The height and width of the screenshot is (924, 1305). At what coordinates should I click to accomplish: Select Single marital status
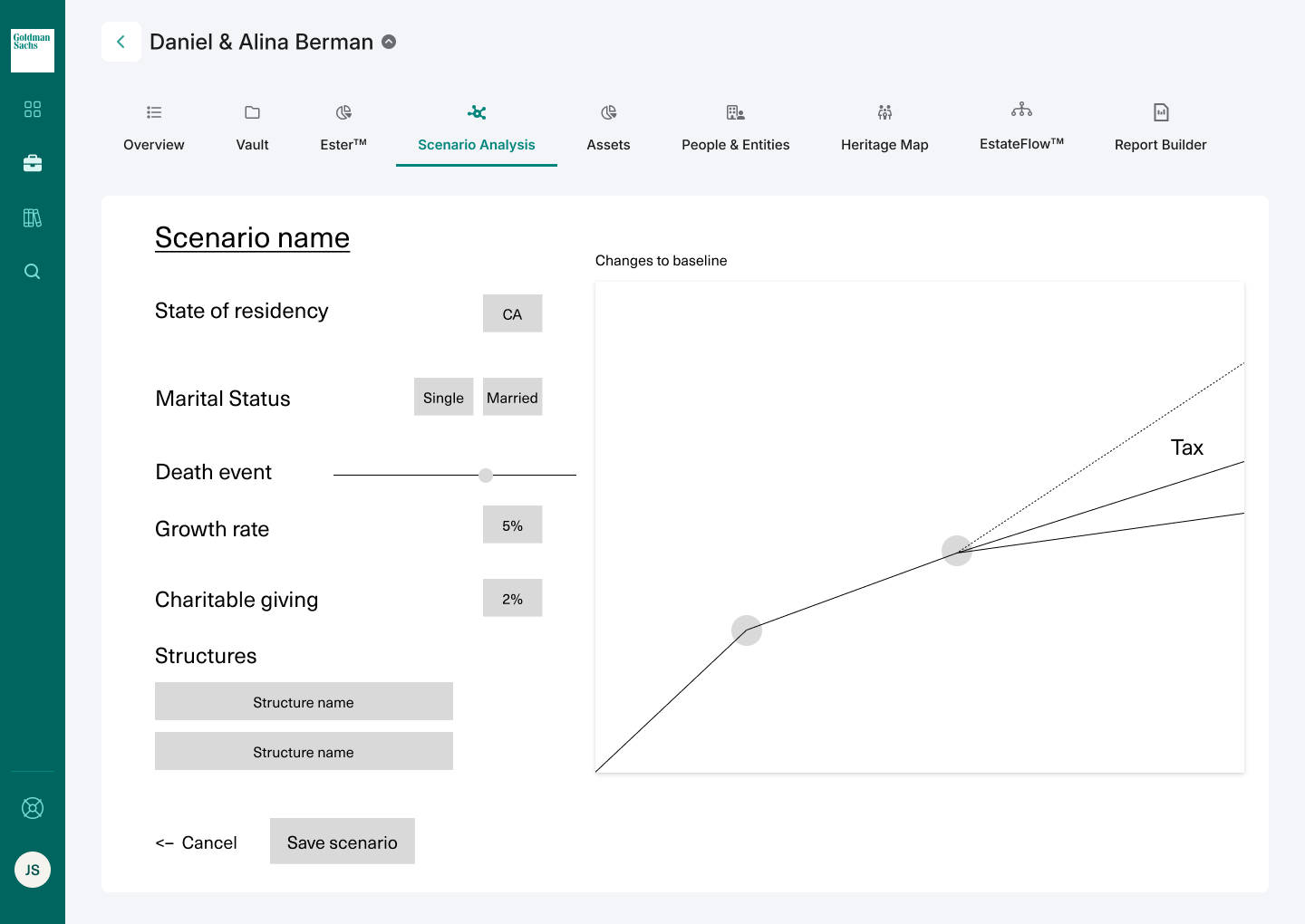[x=443, y=397]
